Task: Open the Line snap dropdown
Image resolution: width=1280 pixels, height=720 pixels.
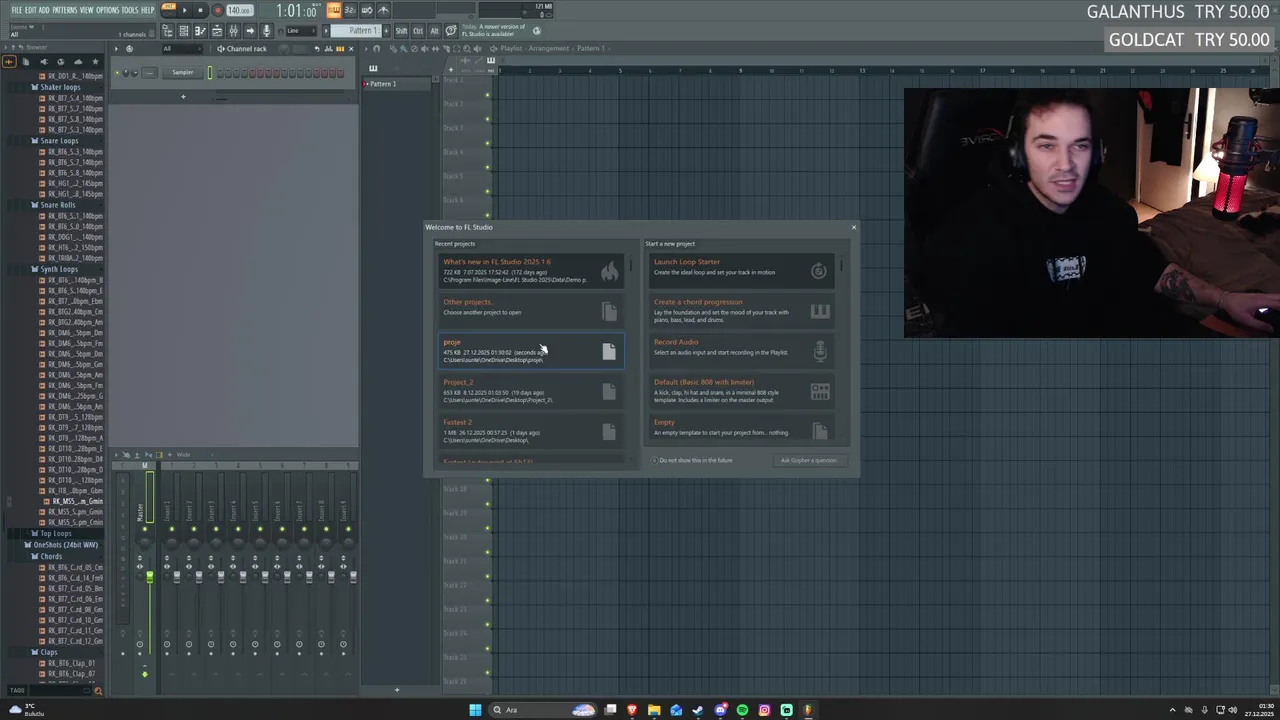Action: point(303,31)
